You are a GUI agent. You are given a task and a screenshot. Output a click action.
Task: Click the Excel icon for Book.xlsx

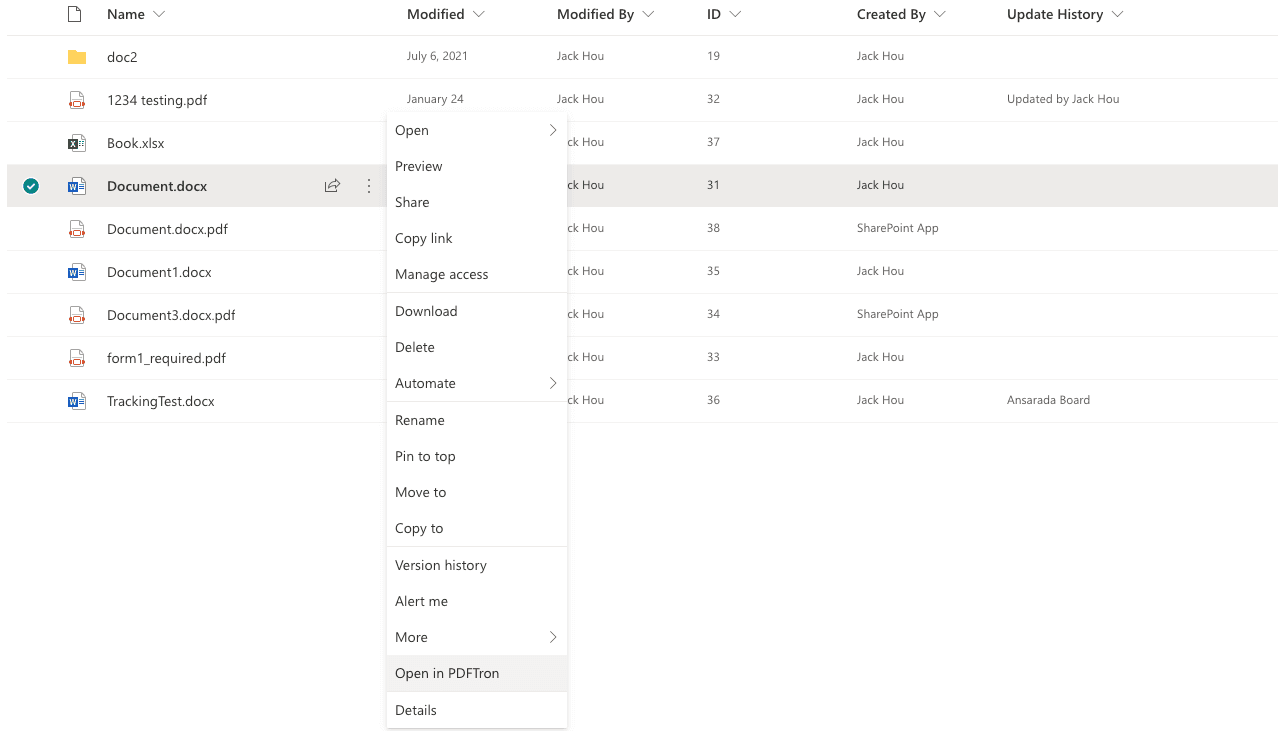[x=77, y=143]
